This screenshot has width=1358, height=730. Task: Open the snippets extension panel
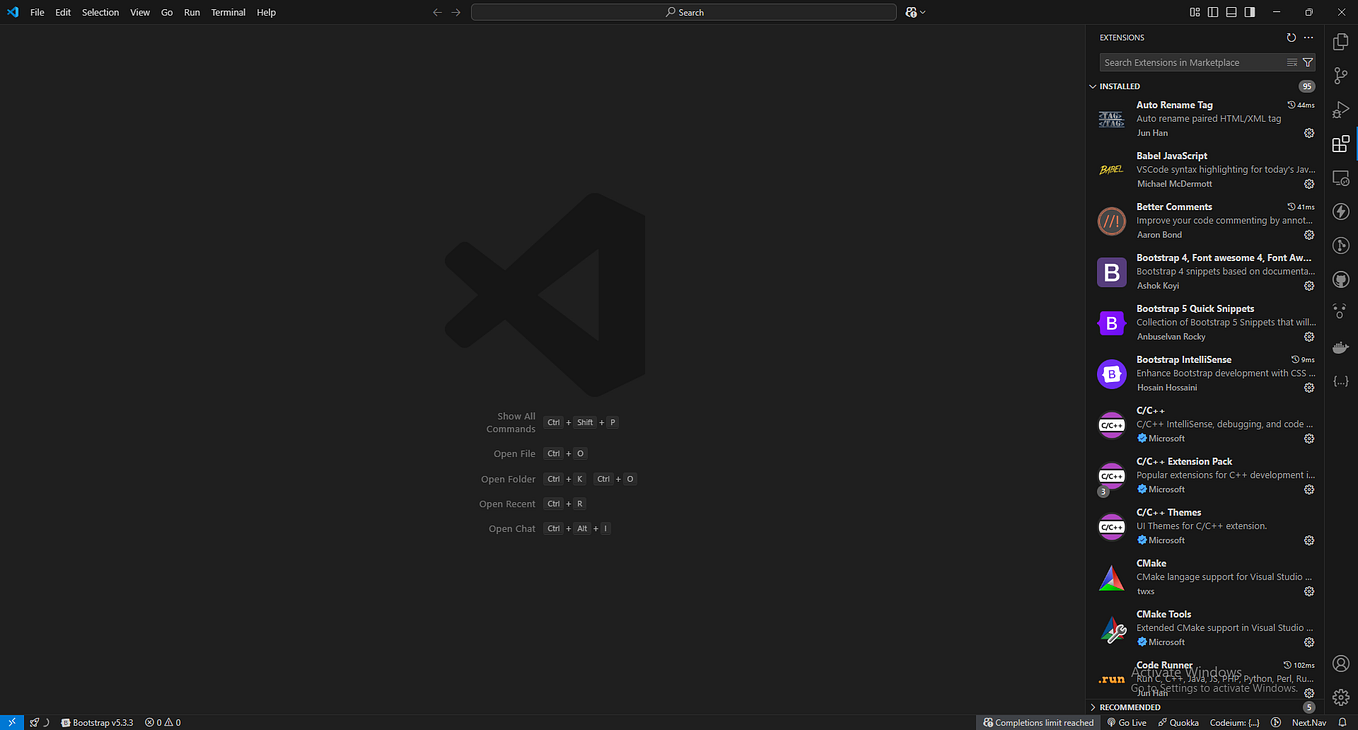[x=1340, y=381]
